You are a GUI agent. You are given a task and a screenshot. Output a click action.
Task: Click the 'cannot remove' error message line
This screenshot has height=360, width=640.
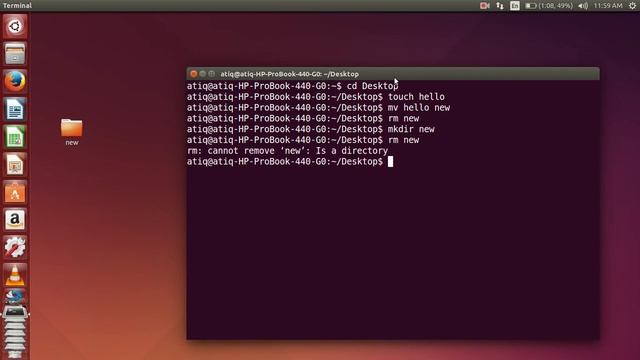pos(287,151)
